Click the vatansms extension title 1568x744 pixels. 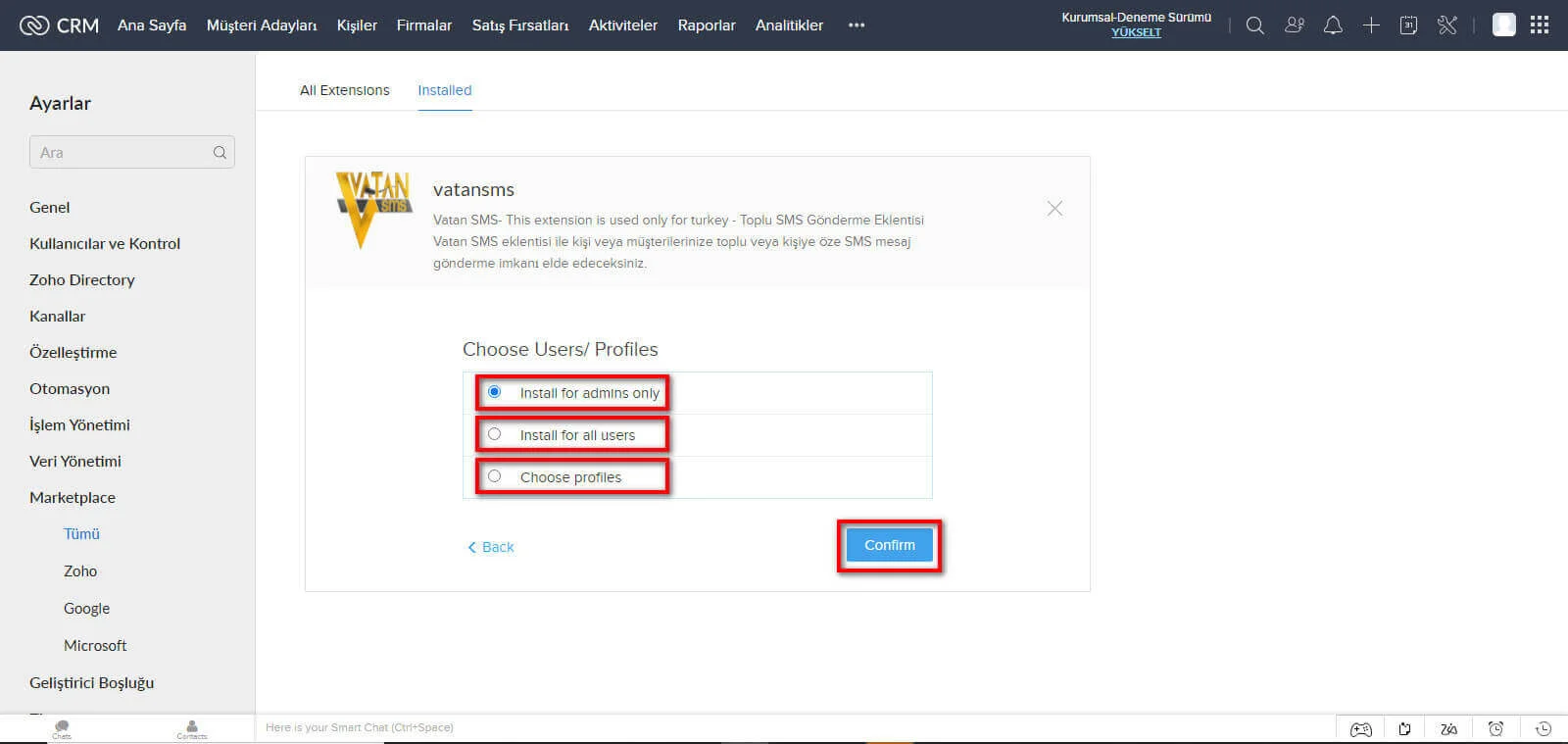pyautogui.click(x=474, y=189)
